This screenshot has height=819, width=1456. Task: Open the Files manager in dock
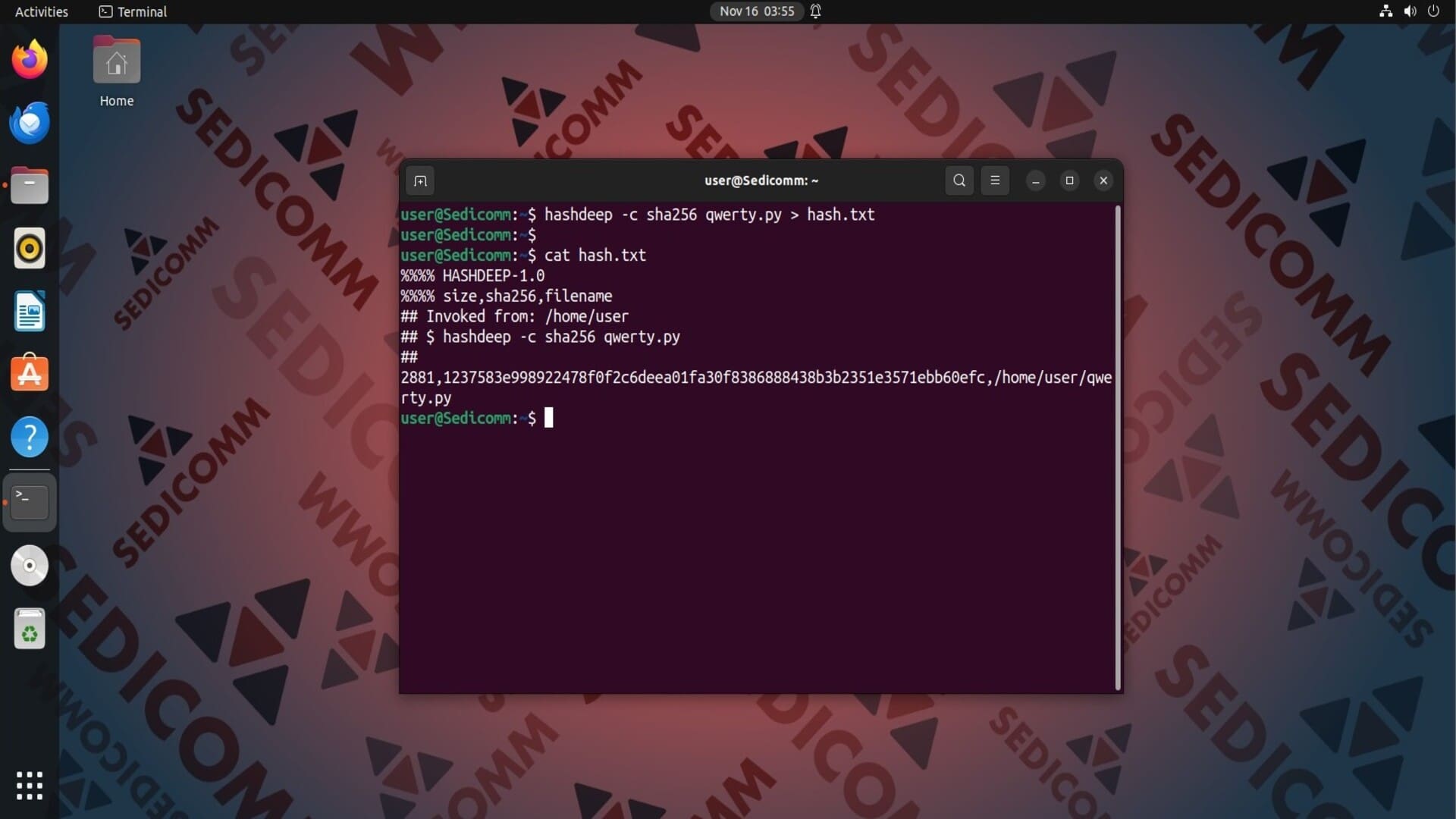[30, 186]
